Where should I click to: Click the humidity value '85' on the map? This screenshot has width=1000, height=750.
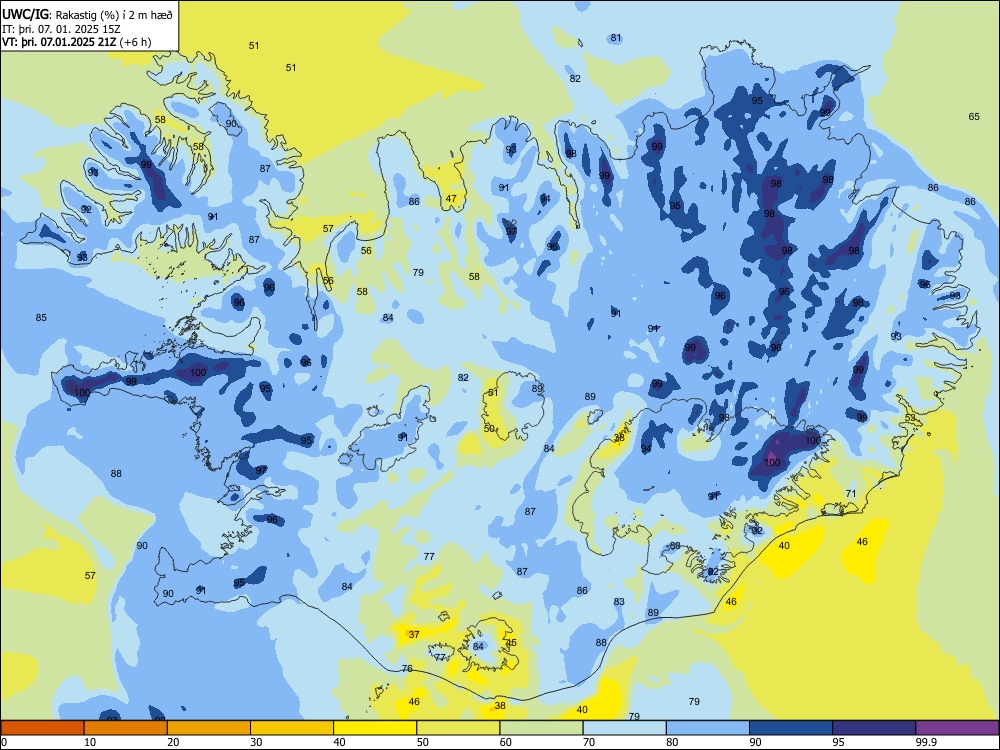(x=41, y=318)
